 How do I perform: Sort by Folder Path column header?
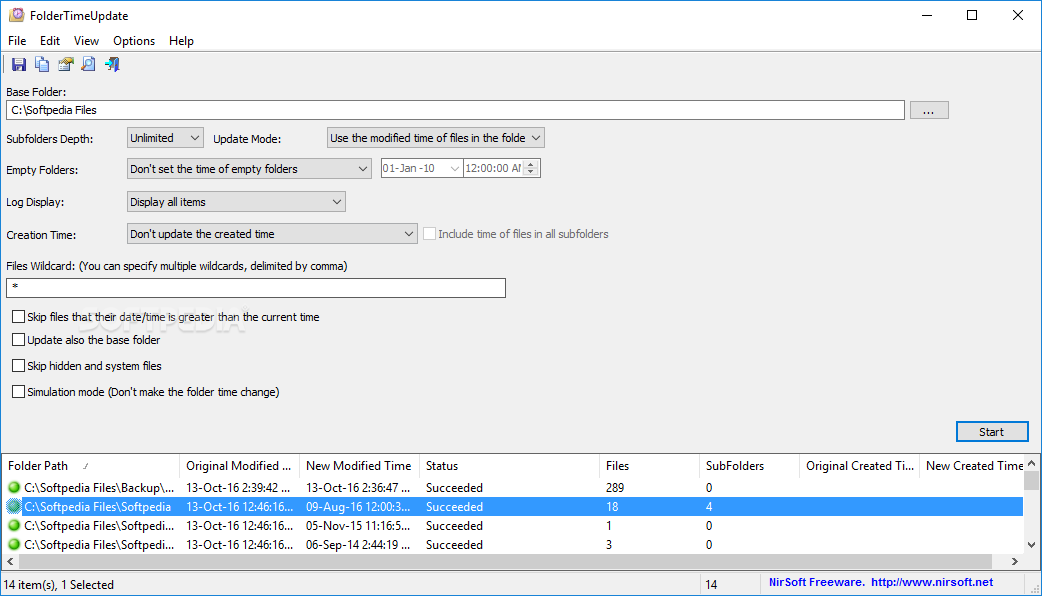[91, 466]
